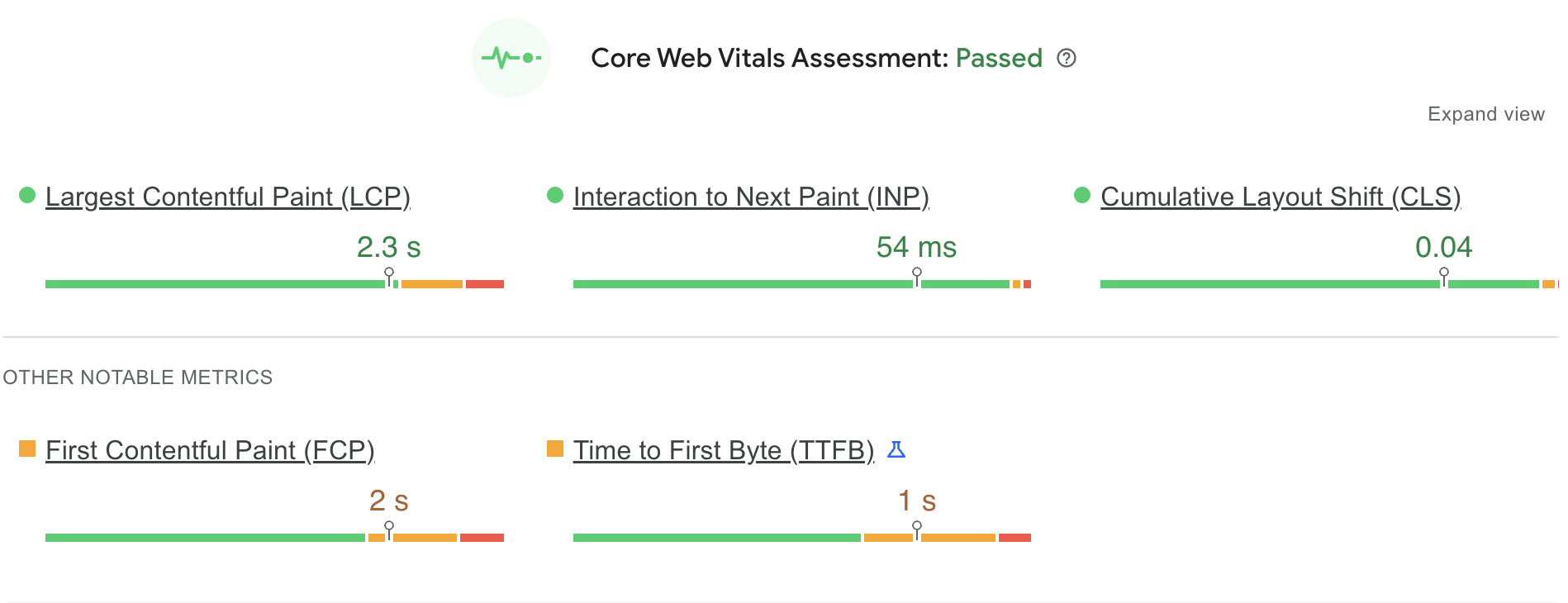Click the green dot beside CLS
Image resolution: width=1568 pixels, height=603 pixels.
1082,195
